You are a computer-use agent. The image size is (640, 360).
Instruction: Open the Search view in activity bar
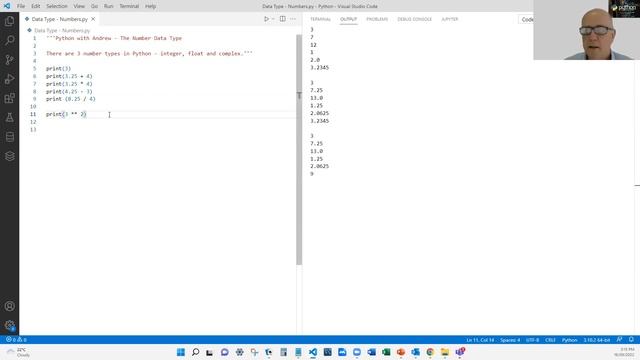(x=9, y=40)
